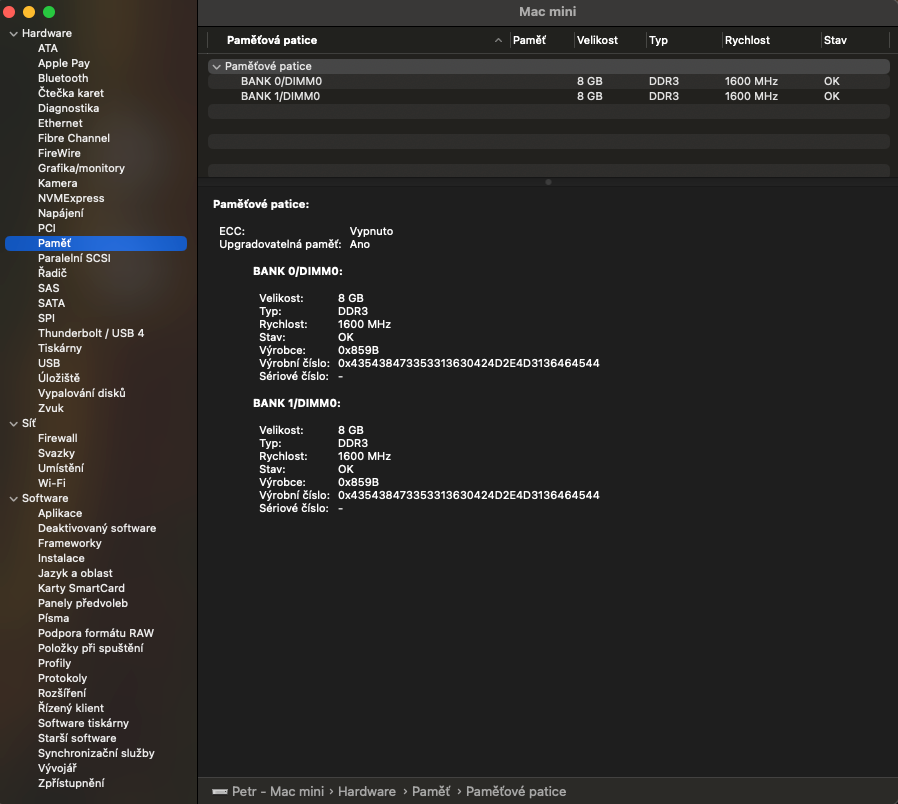The image size is (898, 804).
Task: Open NVMExpress in the sidebar
Action: tap(71, 198)
